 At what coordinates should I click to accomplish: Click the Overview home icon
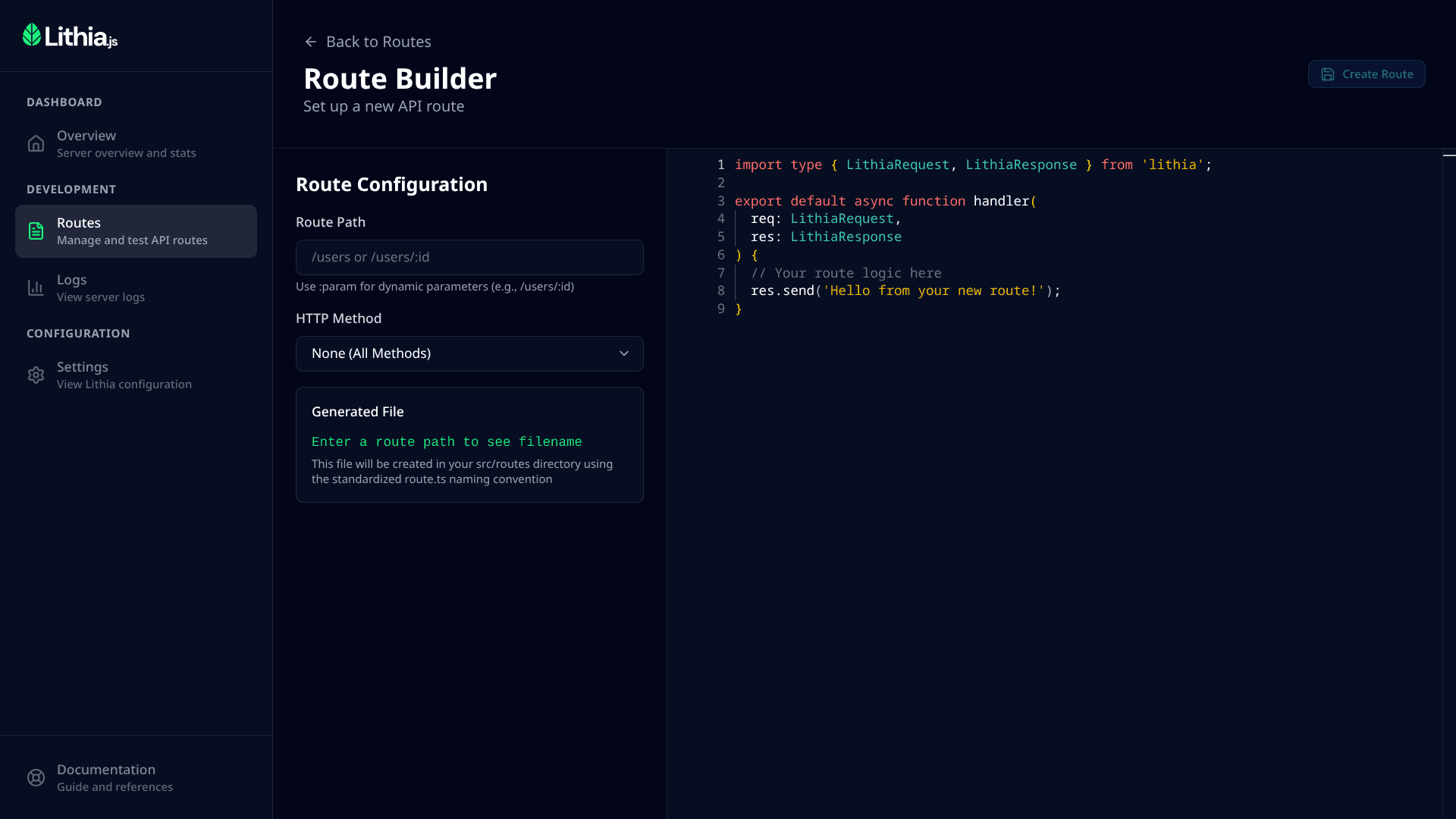[x=36, y=144]
